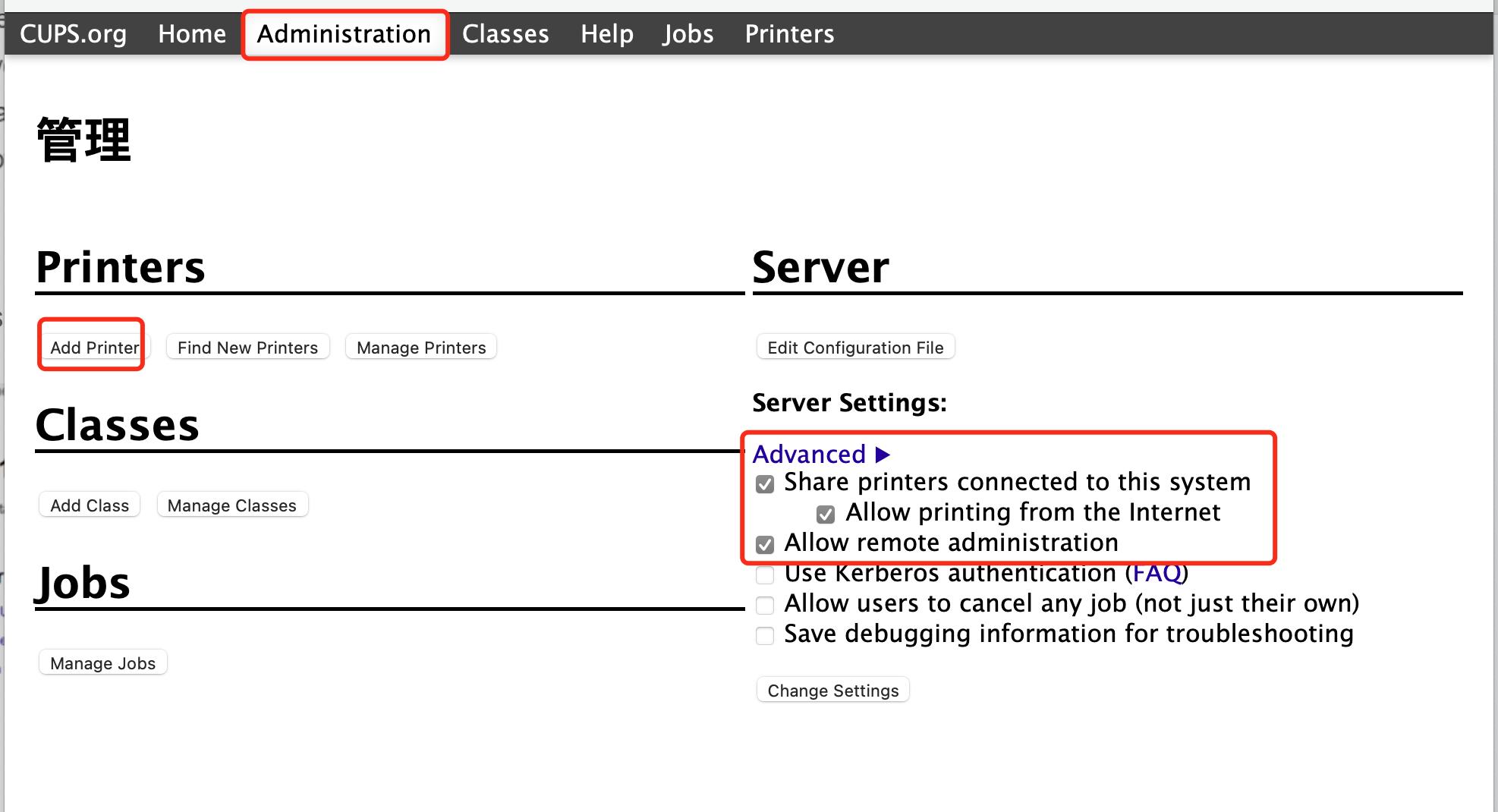The width and height of the screenshot is (1498, 812).
Task: Select the Server section heading
Action: pyautogui.click(x=821, y=267)
